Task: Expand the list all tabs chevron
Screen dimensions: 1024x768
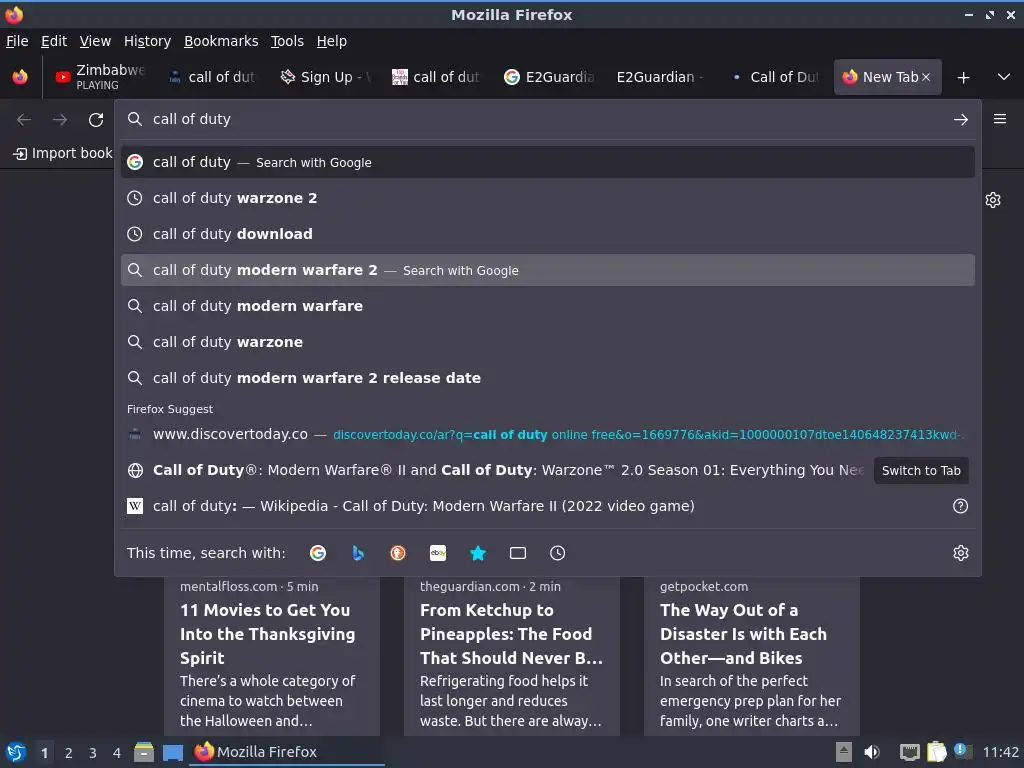Action: 1004,77
